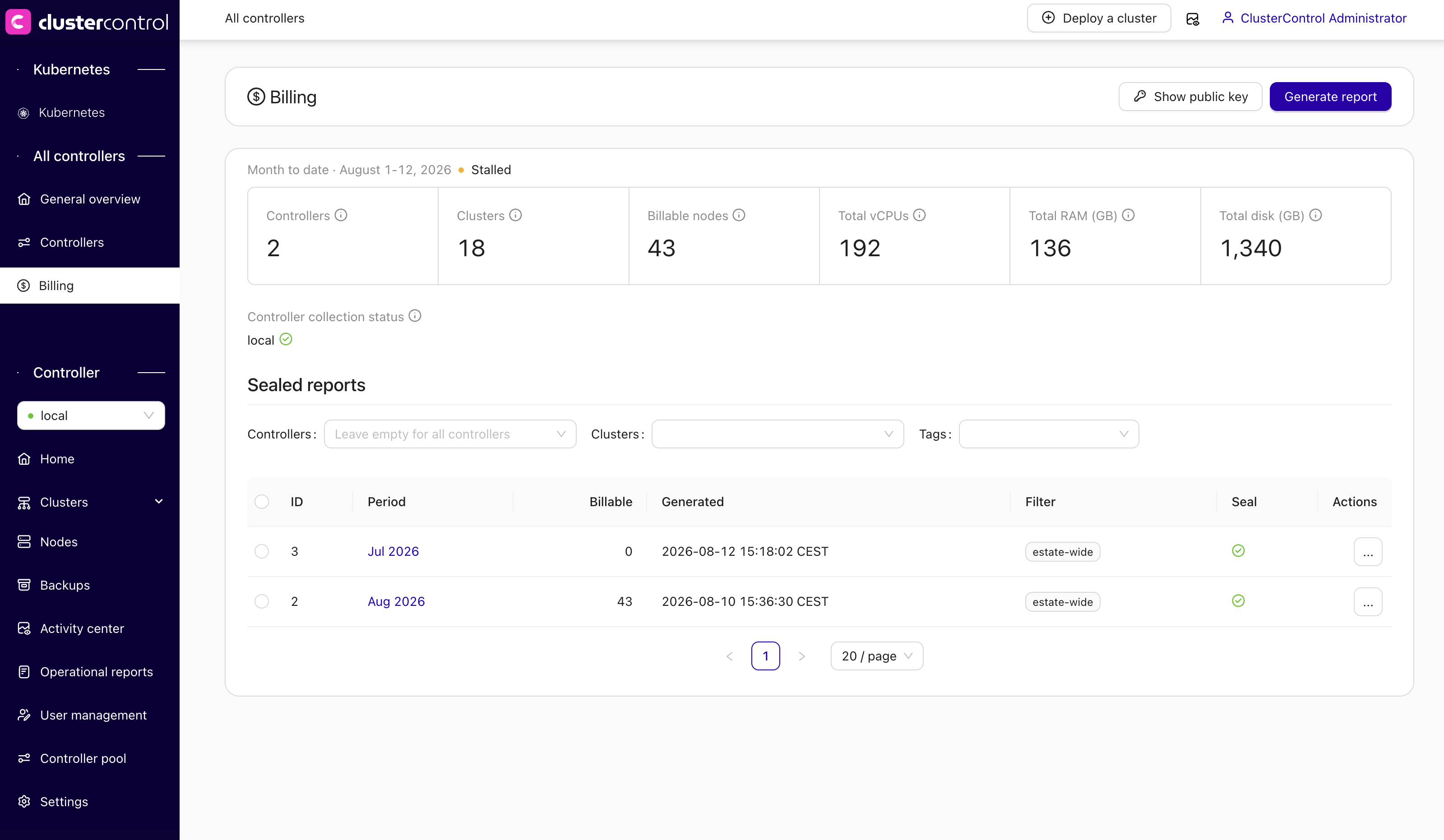Open the Aug 2026 report link

click(396, 602)
